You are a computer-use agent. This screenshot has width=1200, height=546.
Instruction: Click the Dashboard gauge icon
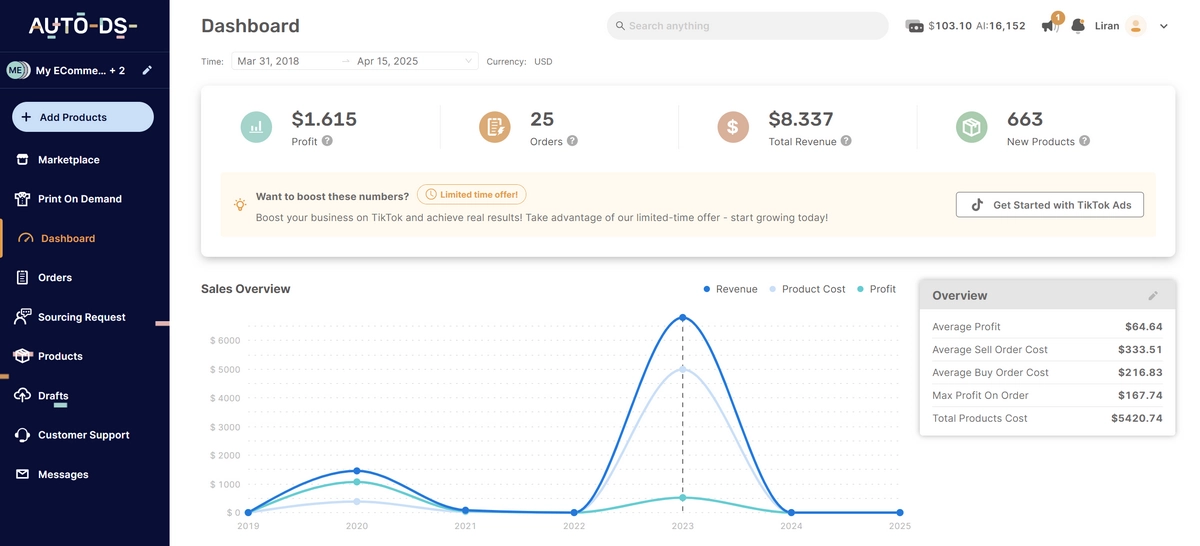(25, 238)
